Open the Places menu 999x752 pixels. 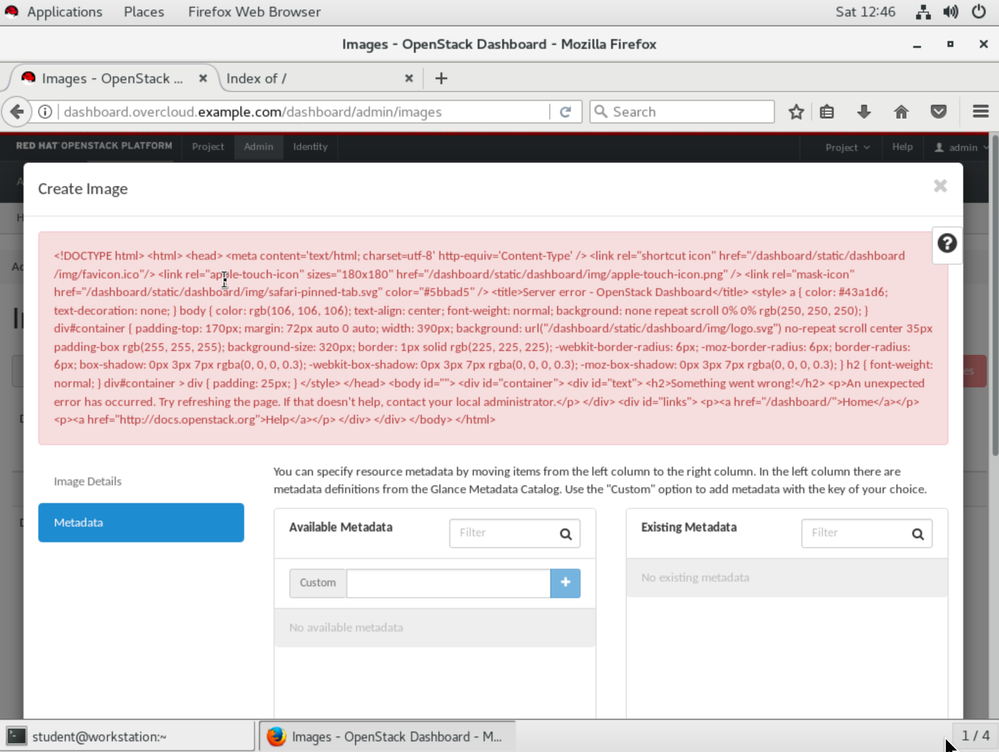144,12
